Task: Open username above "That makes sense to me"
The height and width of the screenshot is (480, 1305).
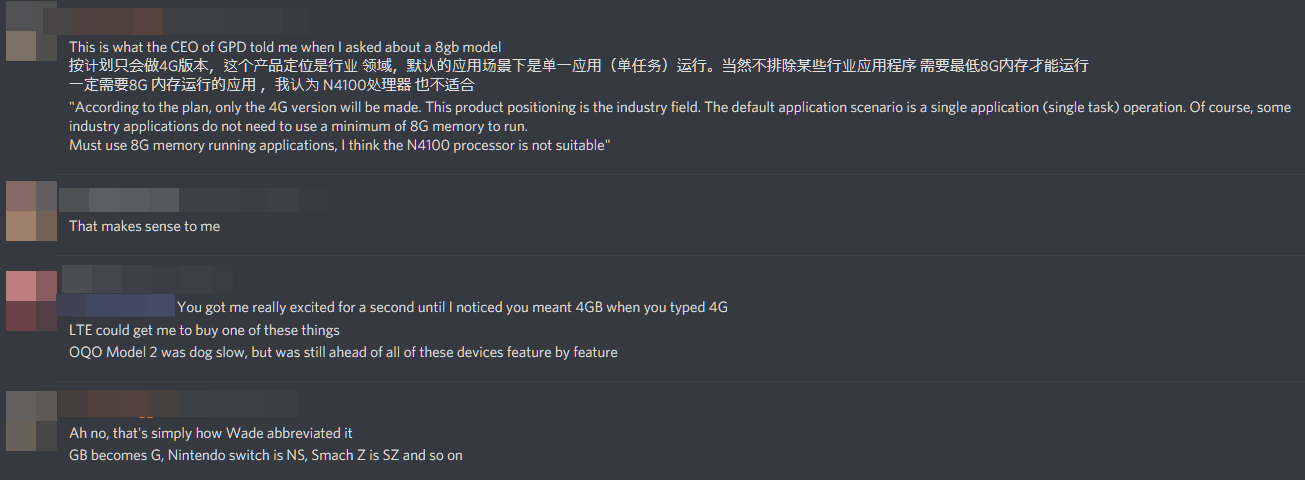Action: (190, 200)
